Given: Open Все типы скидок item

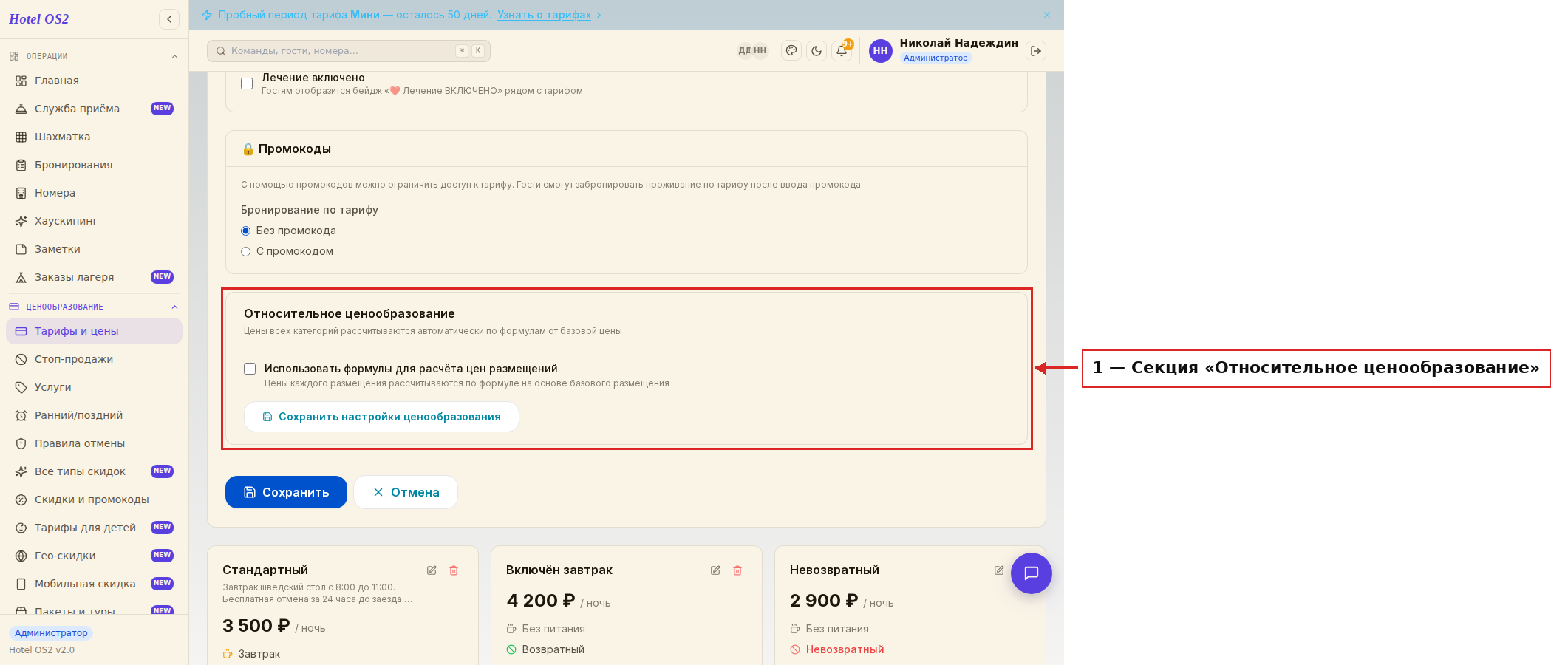Looking at the screenshot, I should [x=94, y=471].
